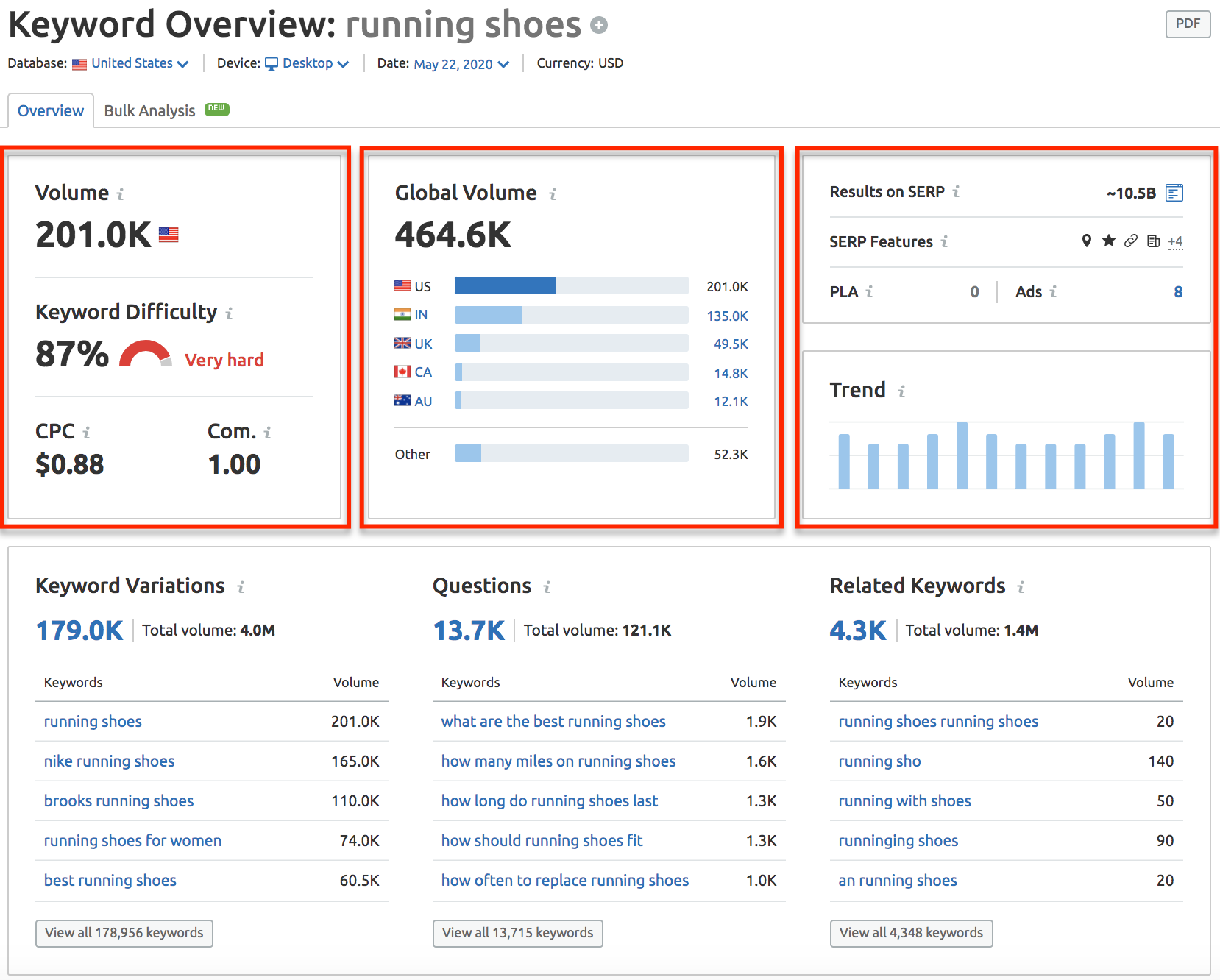The height and width of the screenshot is (980, 1220).
Task: Open the Desktop device dropdown
Action: pyautogui.click(x=307, y=63)
